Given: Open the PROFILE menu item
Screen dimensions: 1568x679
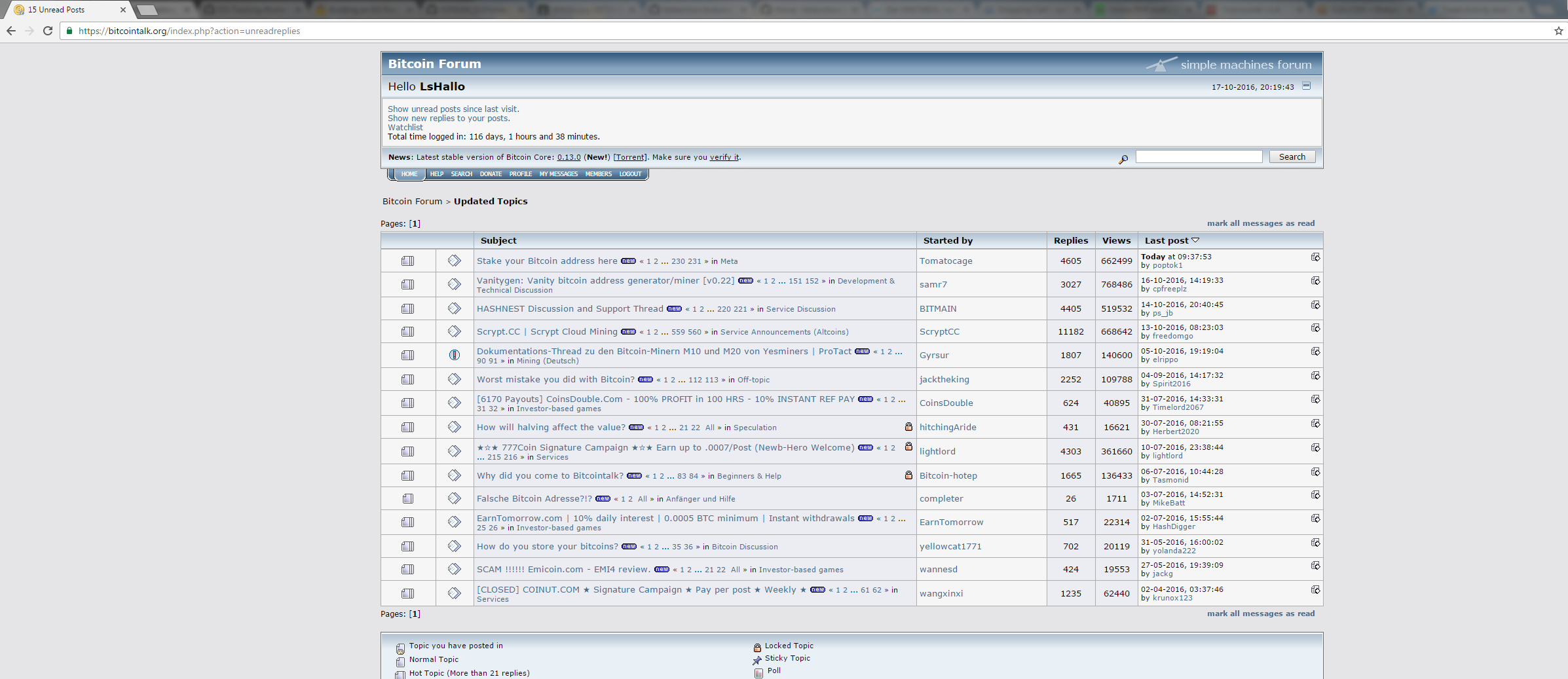Looking at the screenshot, I should (521, 174).
